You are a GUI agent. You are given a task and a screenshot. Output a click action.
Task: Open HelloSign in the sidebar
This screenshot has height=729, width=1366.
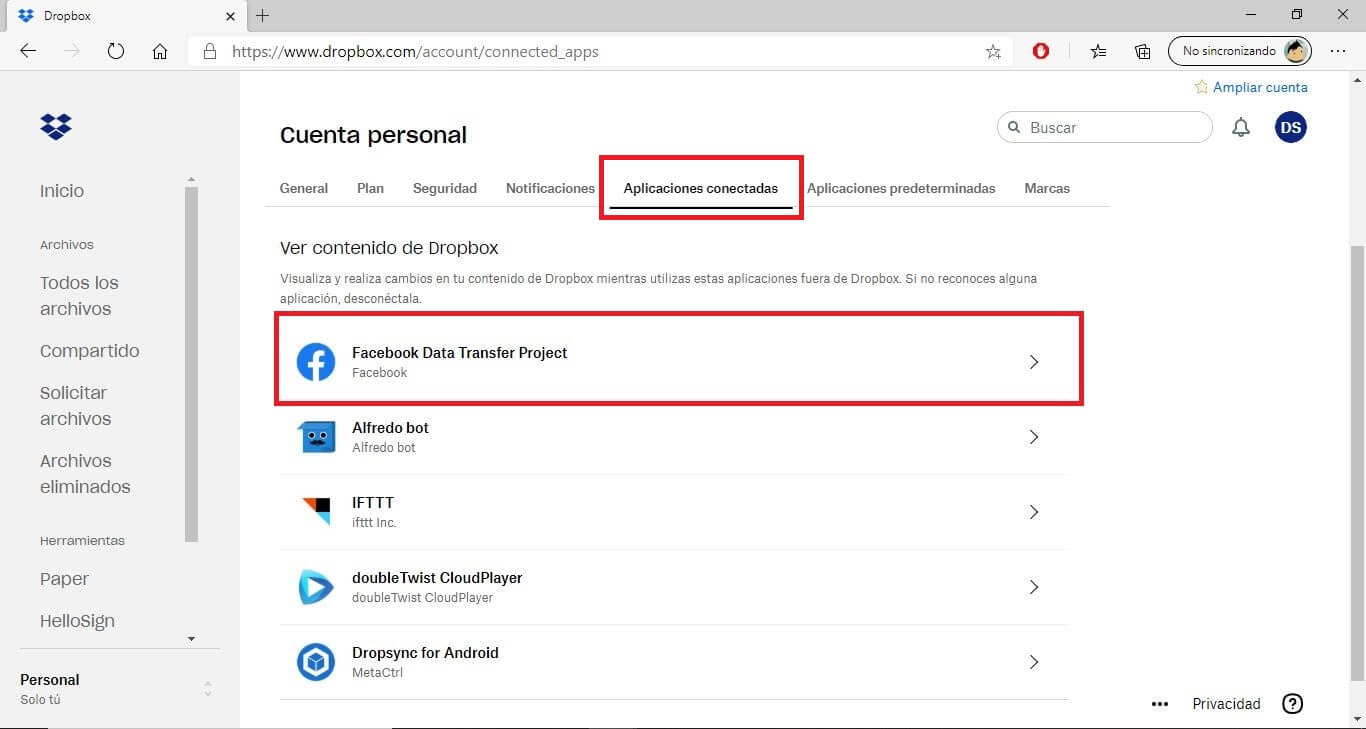coord(77,621)
